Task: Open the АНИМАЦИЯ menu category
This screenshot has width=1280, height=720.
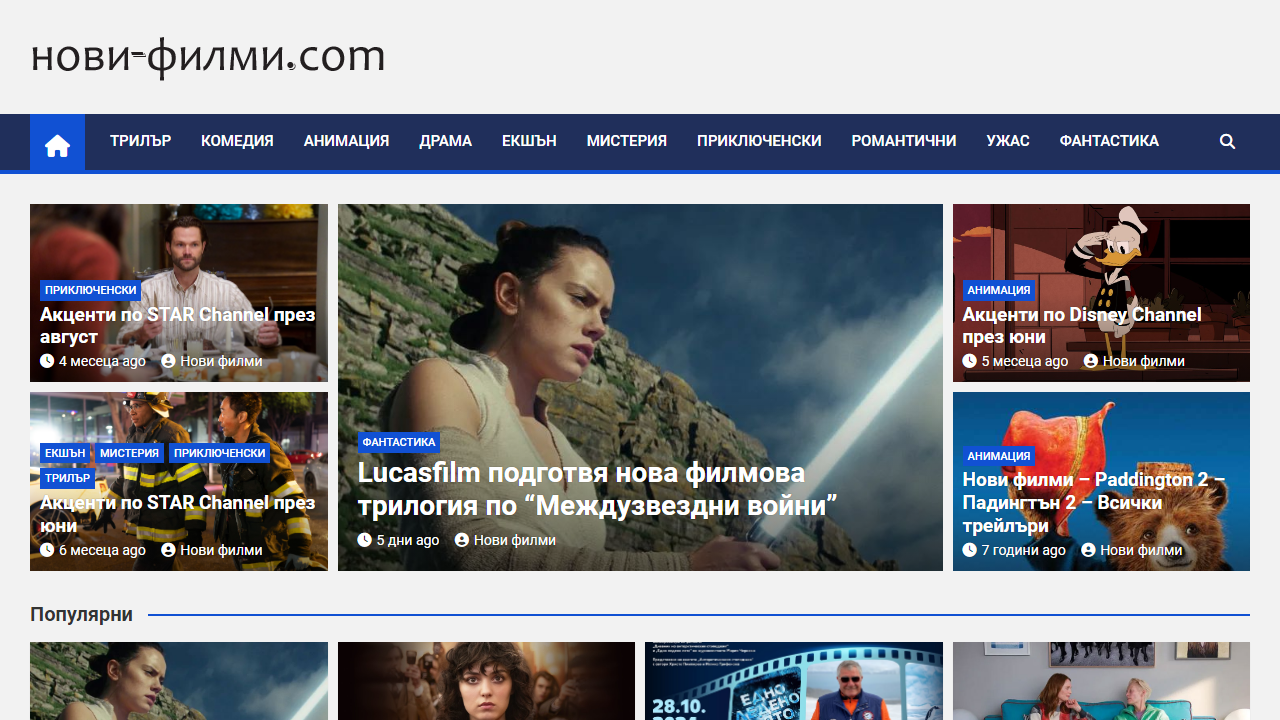Action: click(346, 141)
